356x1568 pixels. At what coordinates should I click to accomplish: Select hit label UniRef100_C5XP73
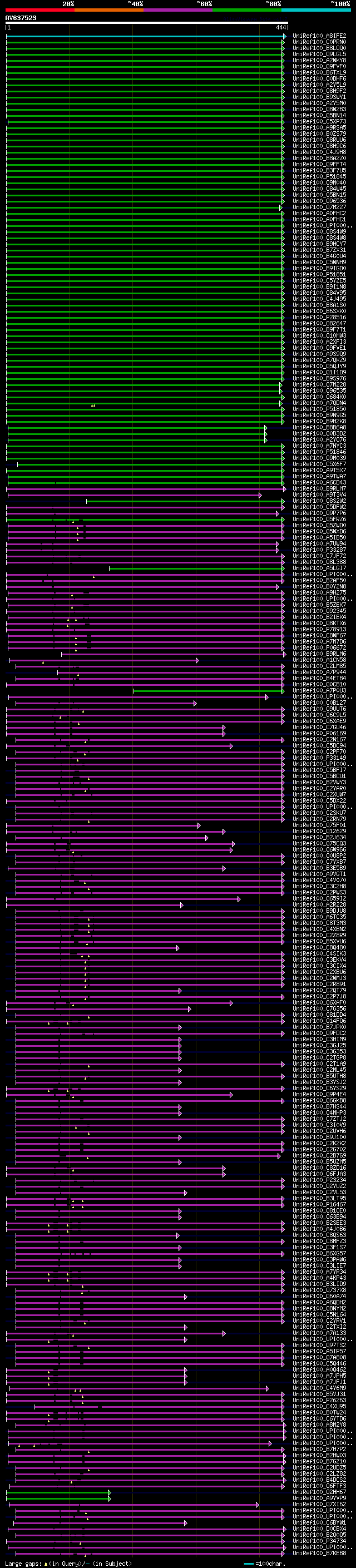click(319, 122)
